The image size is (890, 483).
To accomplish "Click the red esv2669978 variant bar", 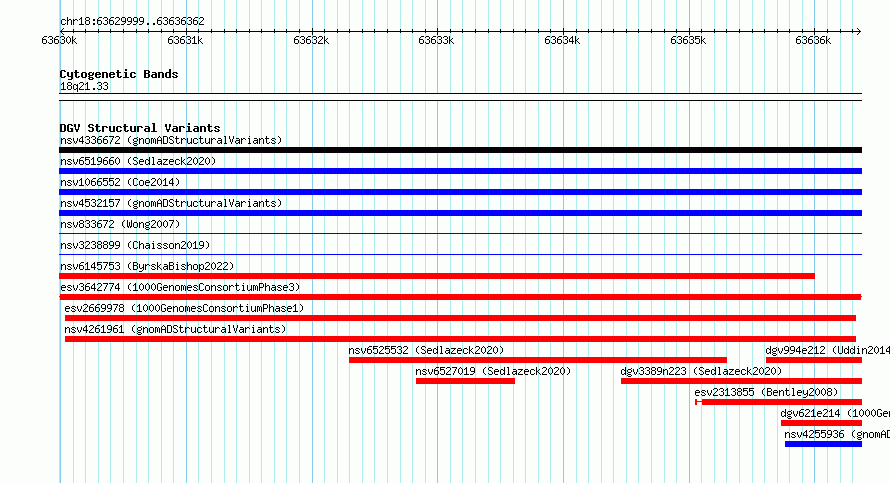I will [460, 318].
